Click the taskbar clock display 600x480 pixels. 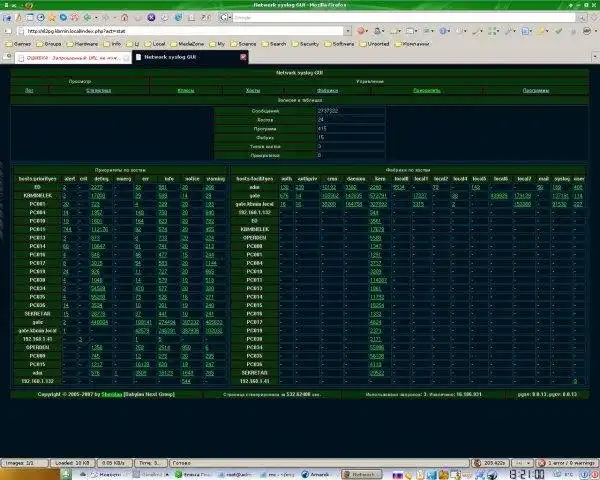tap(527, 475)
